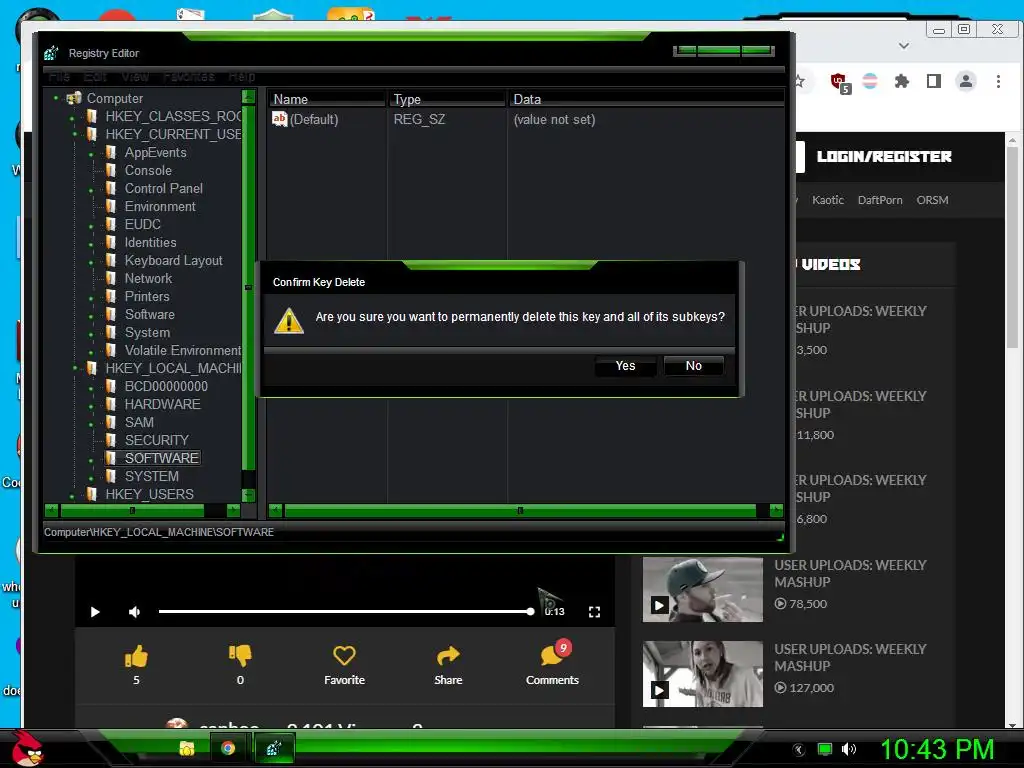Viewport: 1024px width, 768px height.
Task: Open the View menu in Registry Editor
Action: point(135,76)
